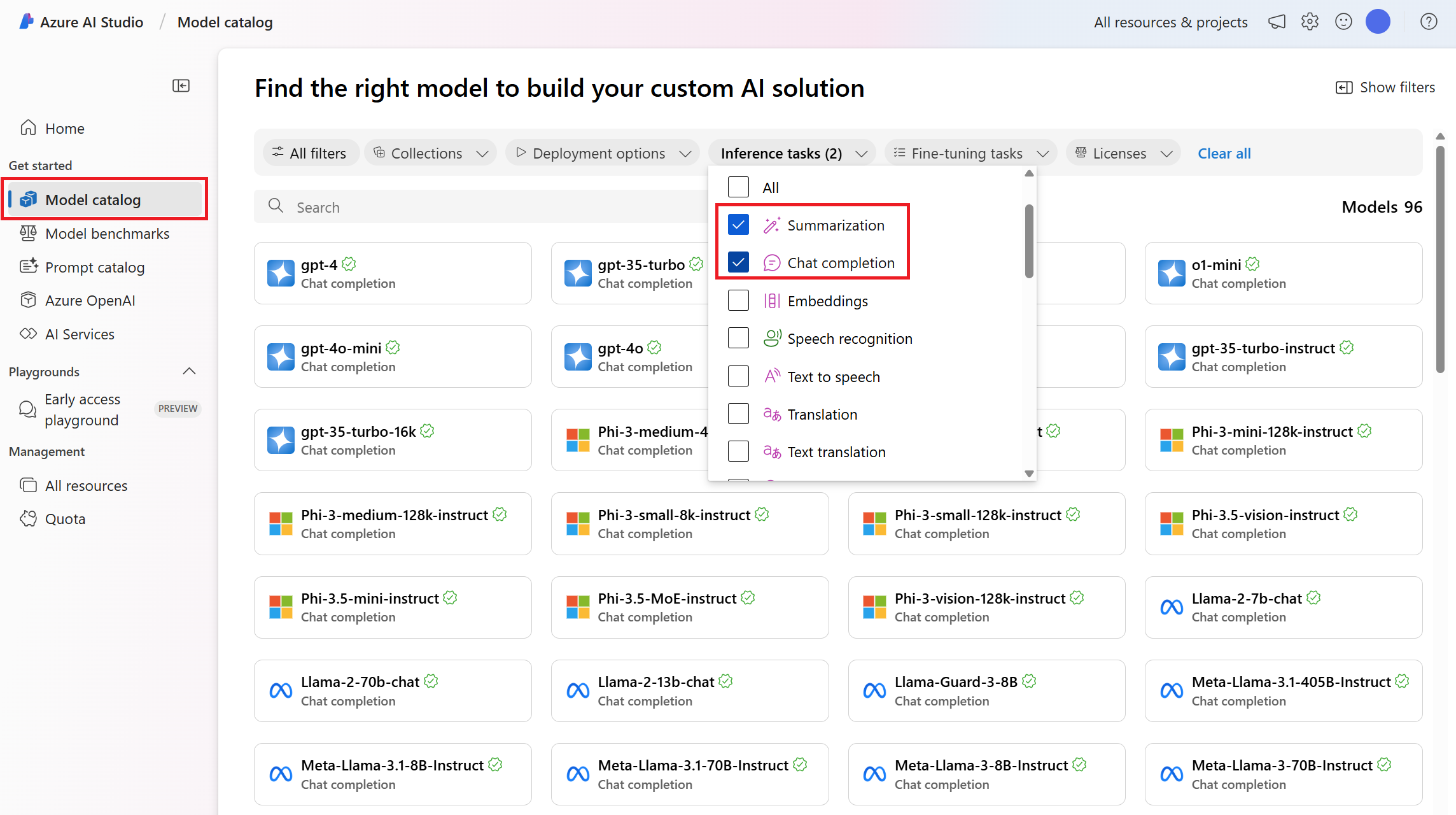1456x815 pixels.
Task: Click the Model catalog breadcrumb
Action: point(225,22)
